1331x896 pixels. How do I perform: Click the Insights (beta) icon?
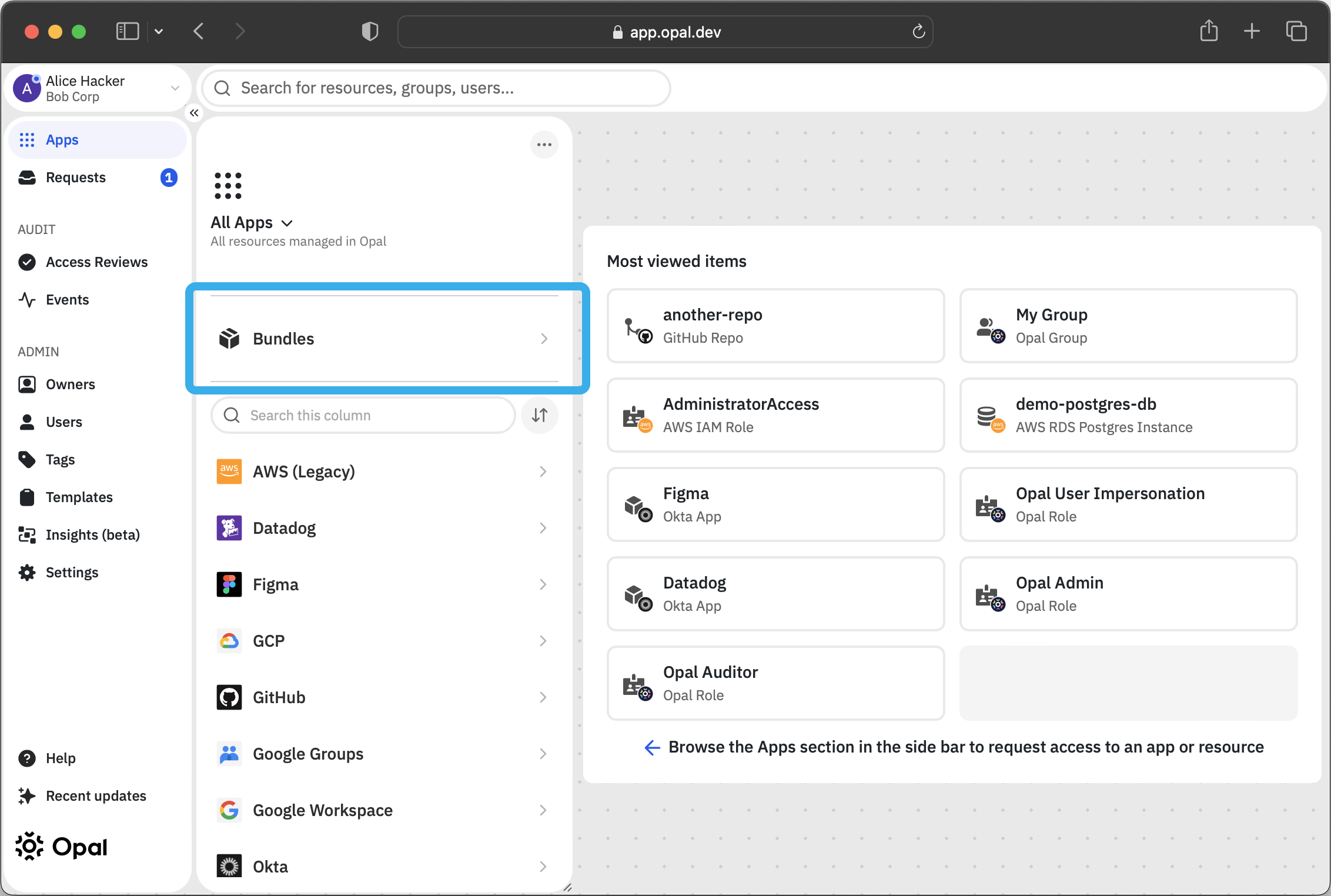(x=27, y=535)
